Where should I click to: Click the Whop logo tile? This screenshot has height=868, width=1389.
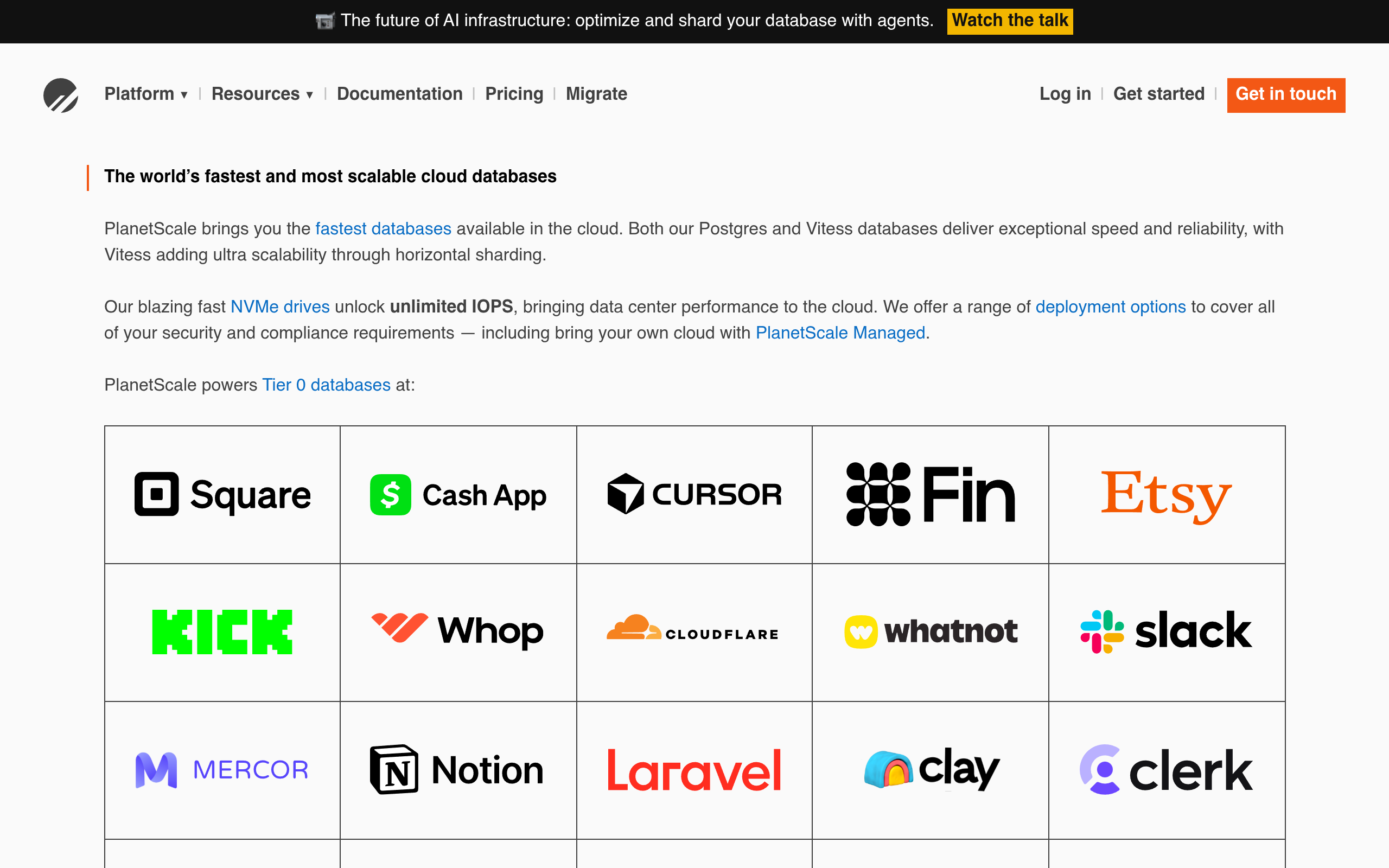(458, 632)
